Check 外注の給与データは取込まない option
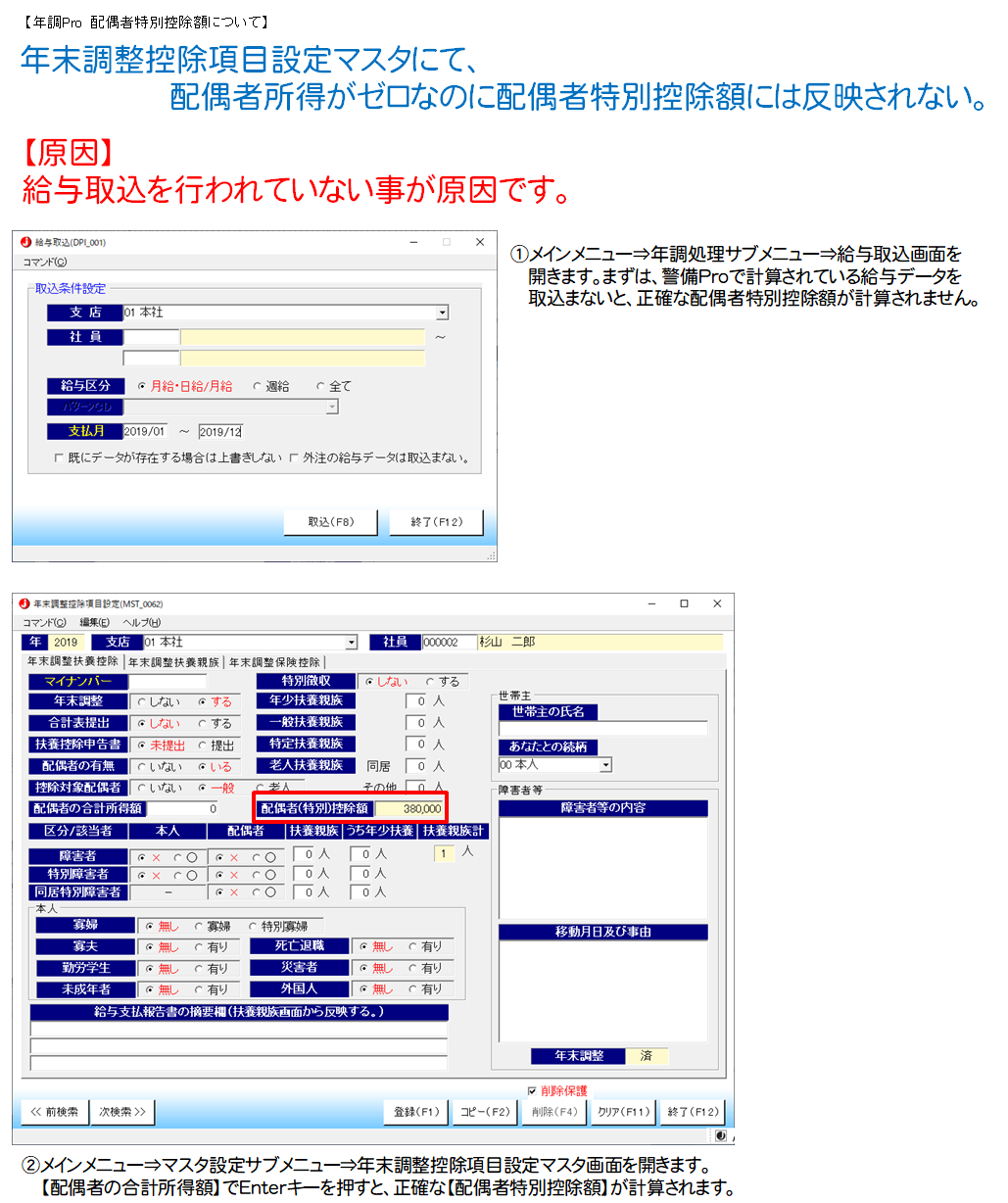The width and height of the screenshot is (1008, 1203). pyautogui.click(x=294, y=458)
